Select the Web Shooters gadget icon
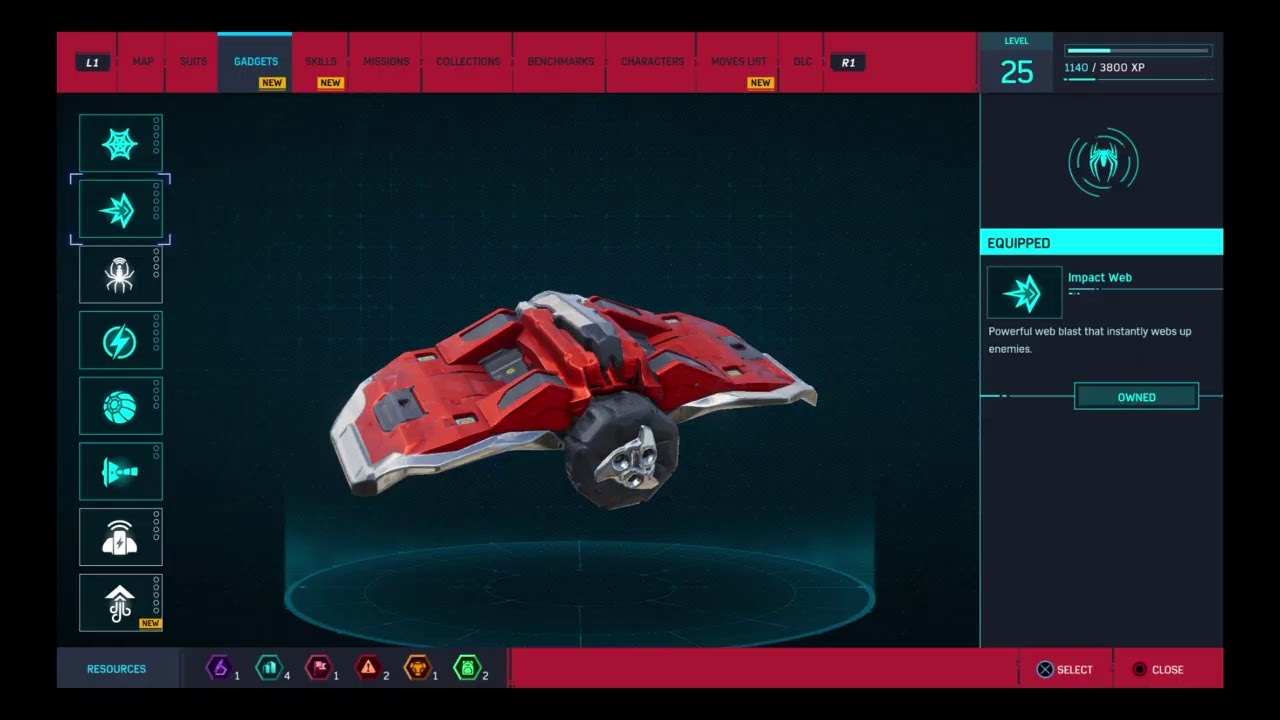The height and width of the screenshot is (720, 1280). click(120, 143)
